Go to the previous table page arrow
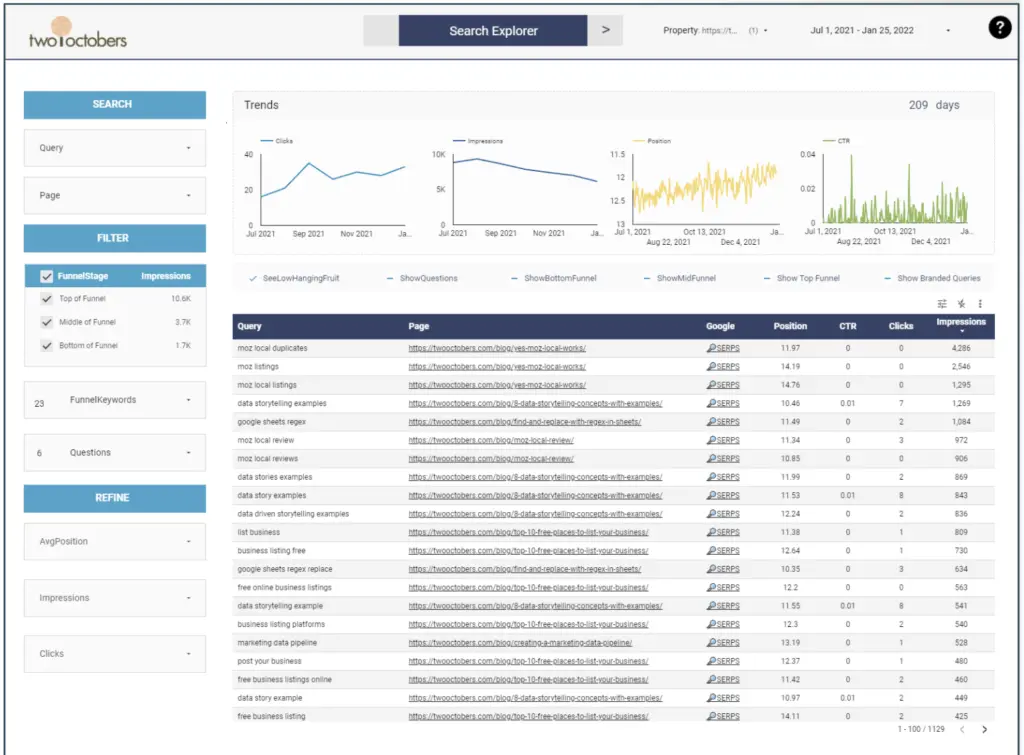The height and width of the screenshot is (755, 1024). [x=962, y=730]
